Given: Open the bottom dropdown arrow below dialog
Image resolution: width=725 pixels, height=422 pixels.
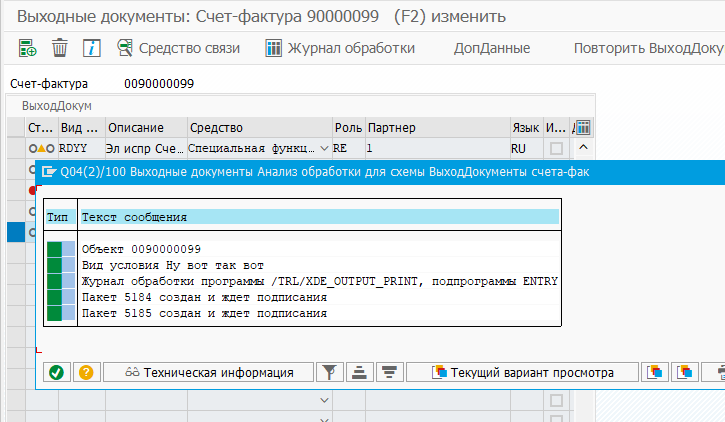Looking at the screenshot, I should [323, 417].
